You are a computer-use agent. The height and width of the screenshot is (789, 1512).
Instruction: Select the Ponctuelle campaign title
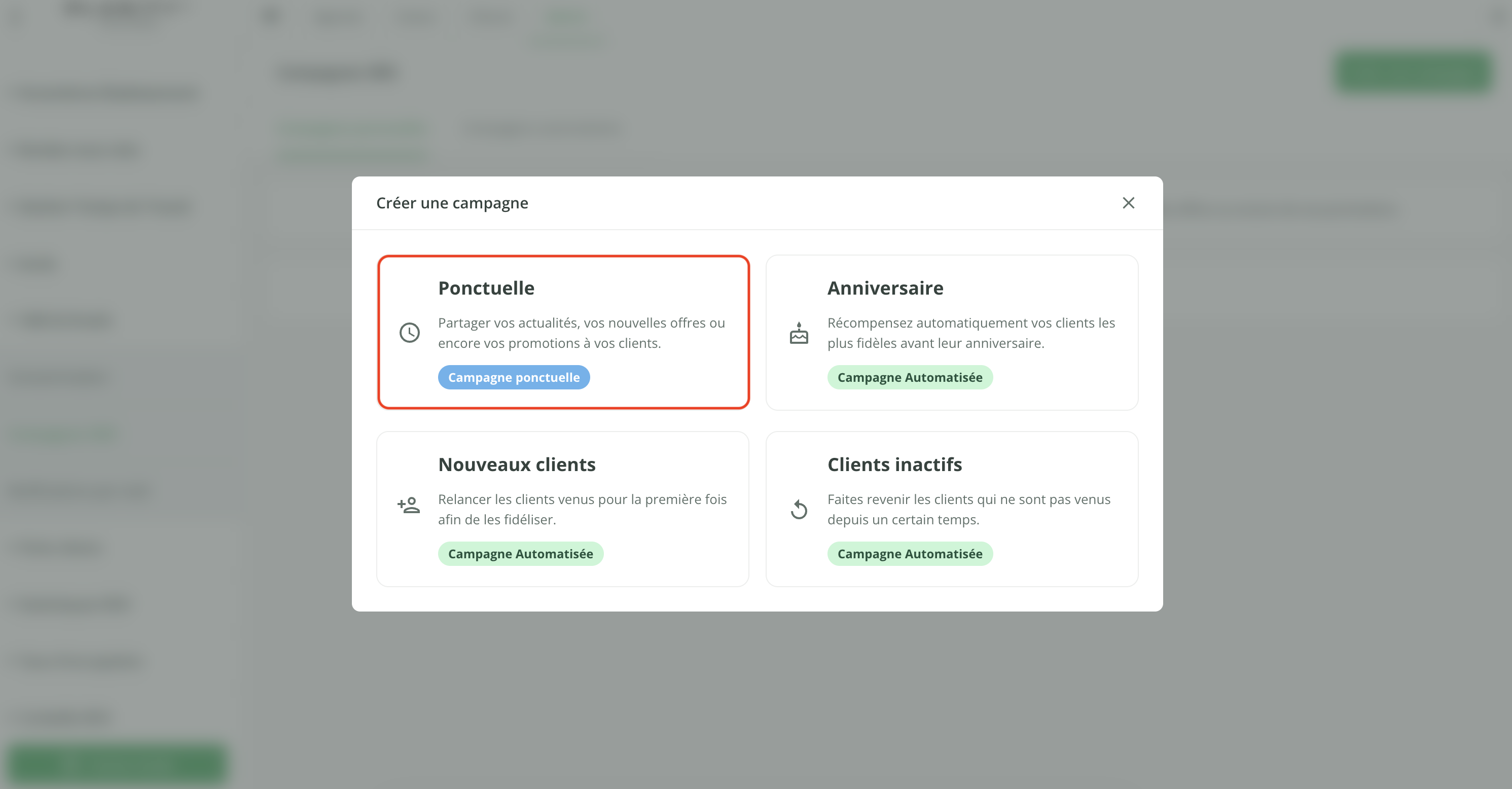[x=486, y=288]
